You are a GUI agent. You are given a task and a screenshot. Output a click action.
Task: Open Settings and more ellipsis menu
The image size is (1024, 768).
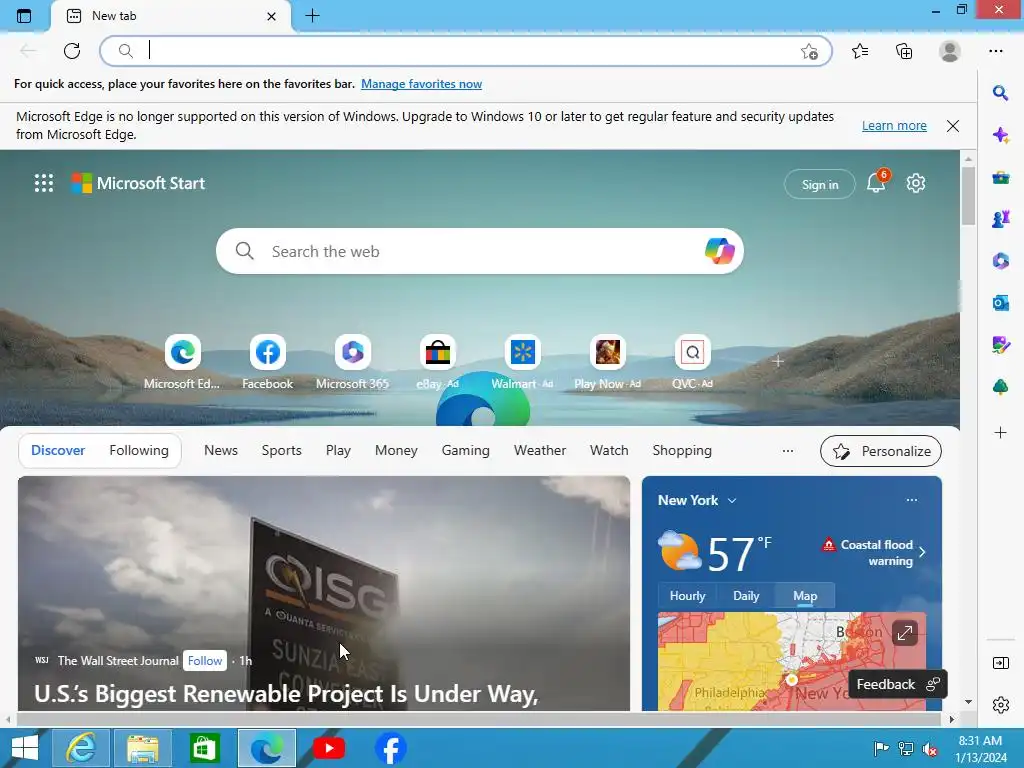[x=995, y=51]
